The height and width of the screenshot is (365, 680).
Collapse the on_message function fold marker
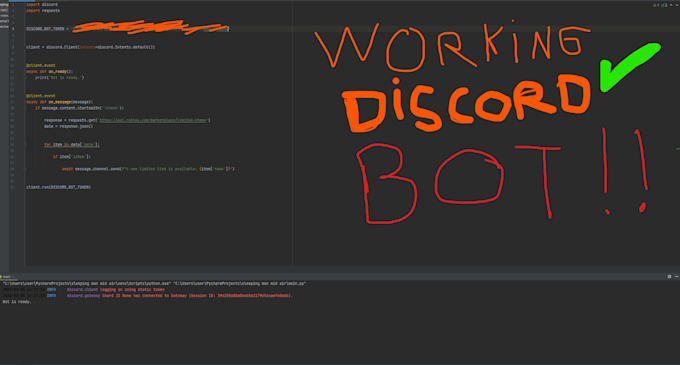click(x=25, y=102)
